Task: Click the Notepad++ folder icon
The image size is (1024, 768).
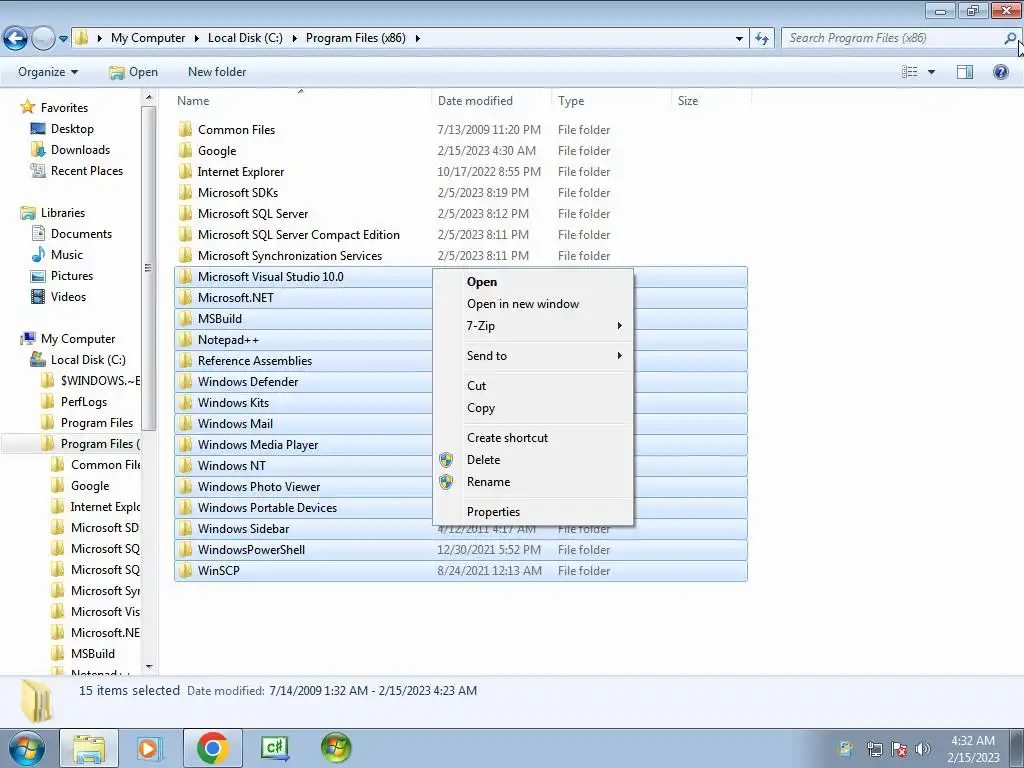Action: click(186, 340)
